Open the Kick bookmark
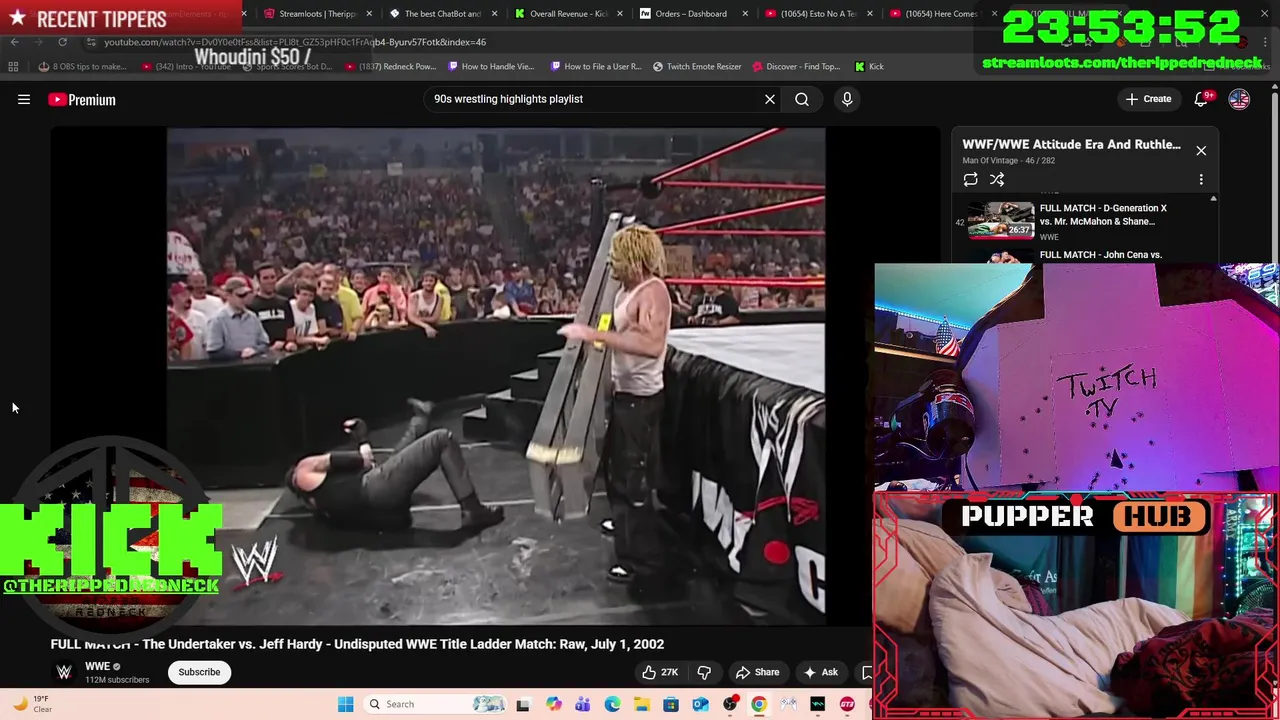Viewport: 1280px width, 720px height. tap(869, 67)
